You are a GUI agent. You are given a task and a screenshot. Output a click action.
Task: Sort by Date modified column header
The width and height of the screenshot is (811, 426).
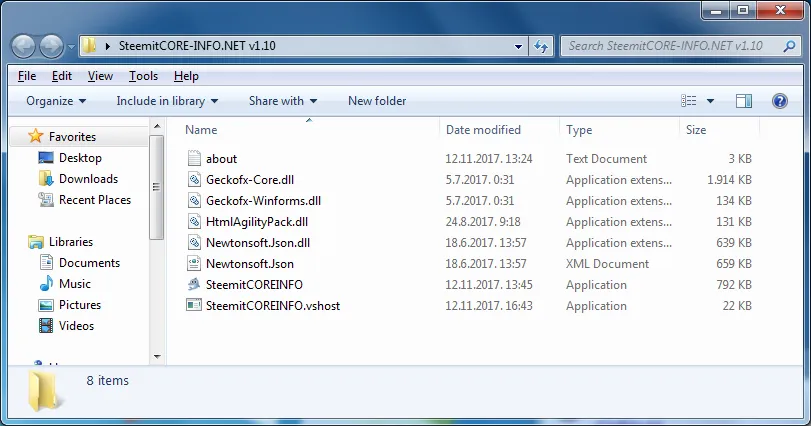pyautogui.click(x=483, y=130)
